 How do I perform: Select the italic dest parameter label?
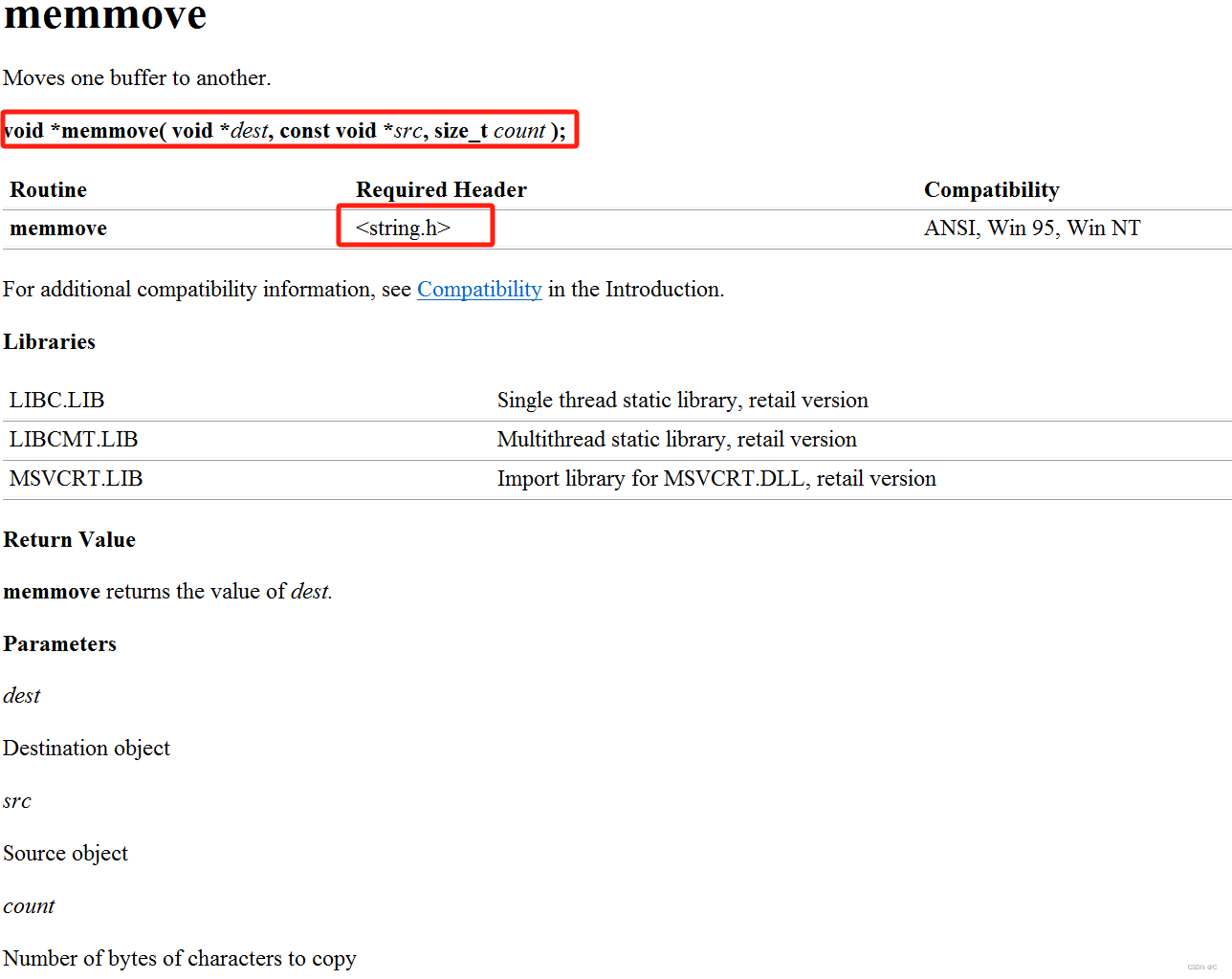pos(21,696)
